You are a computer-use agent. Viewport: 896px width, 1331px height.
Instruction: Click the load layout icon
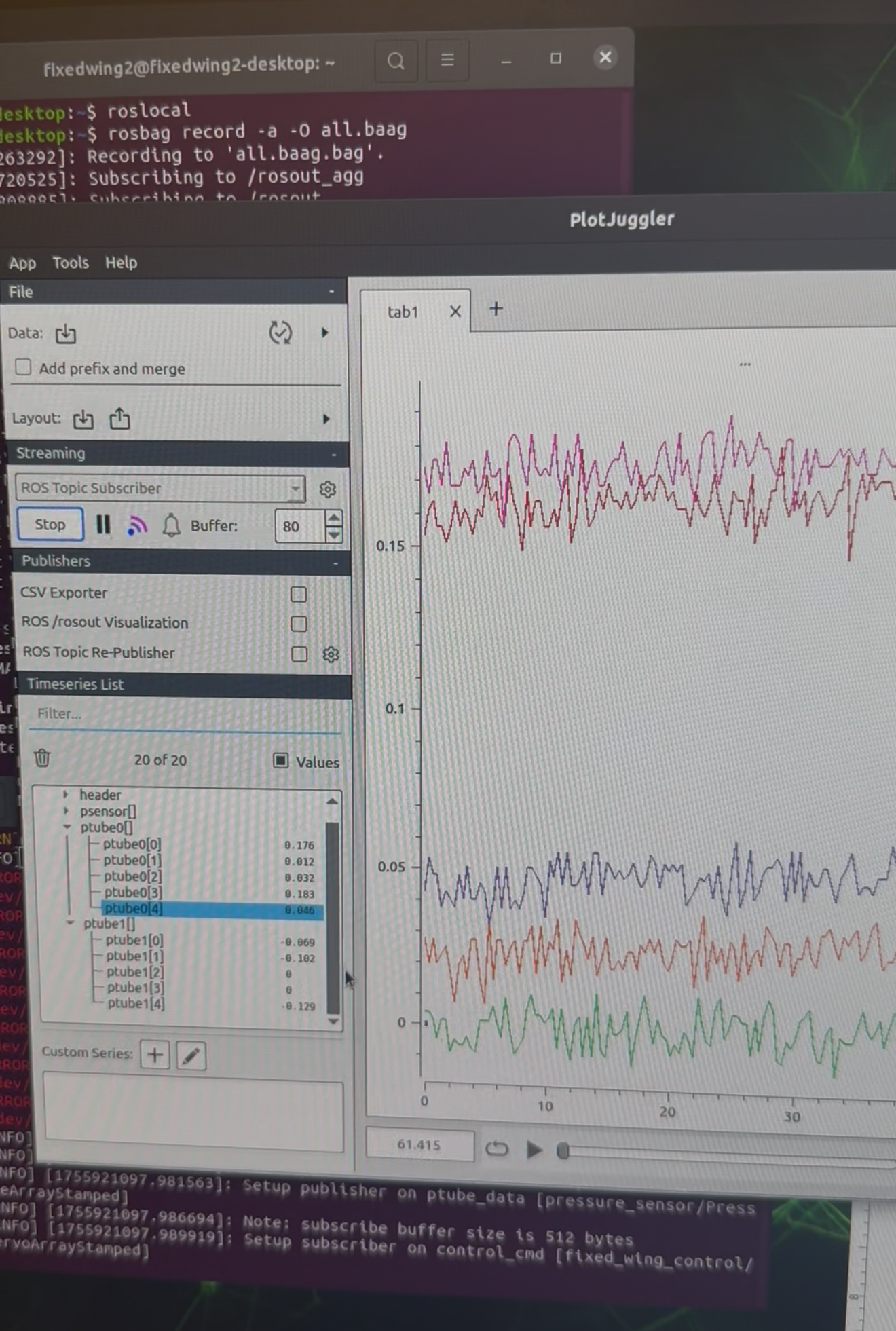[x=83, y=419]
